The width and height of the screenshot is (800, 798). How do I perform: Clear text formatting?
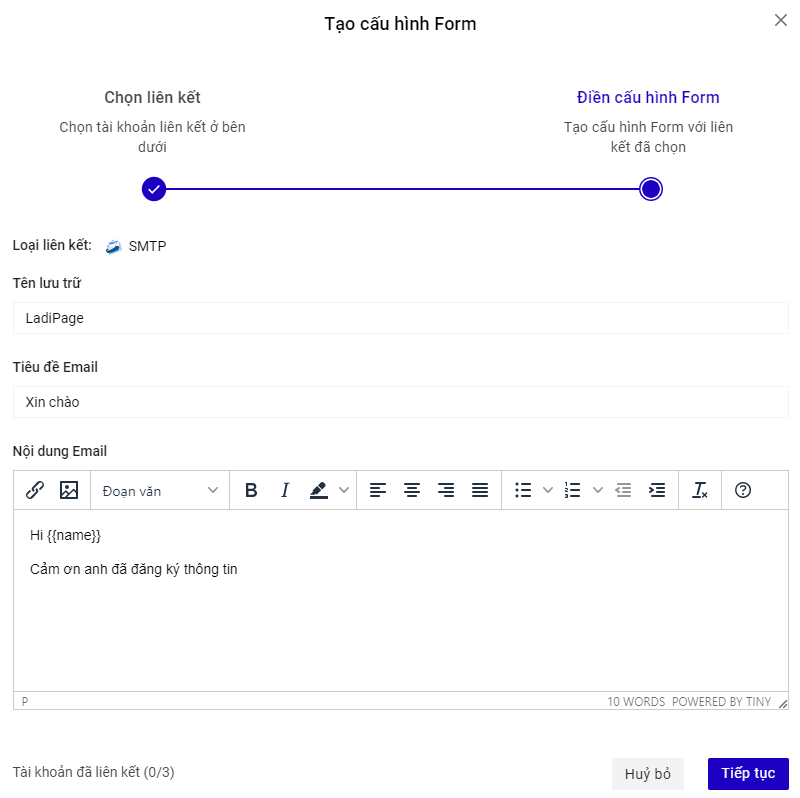[x=700, y=490]
